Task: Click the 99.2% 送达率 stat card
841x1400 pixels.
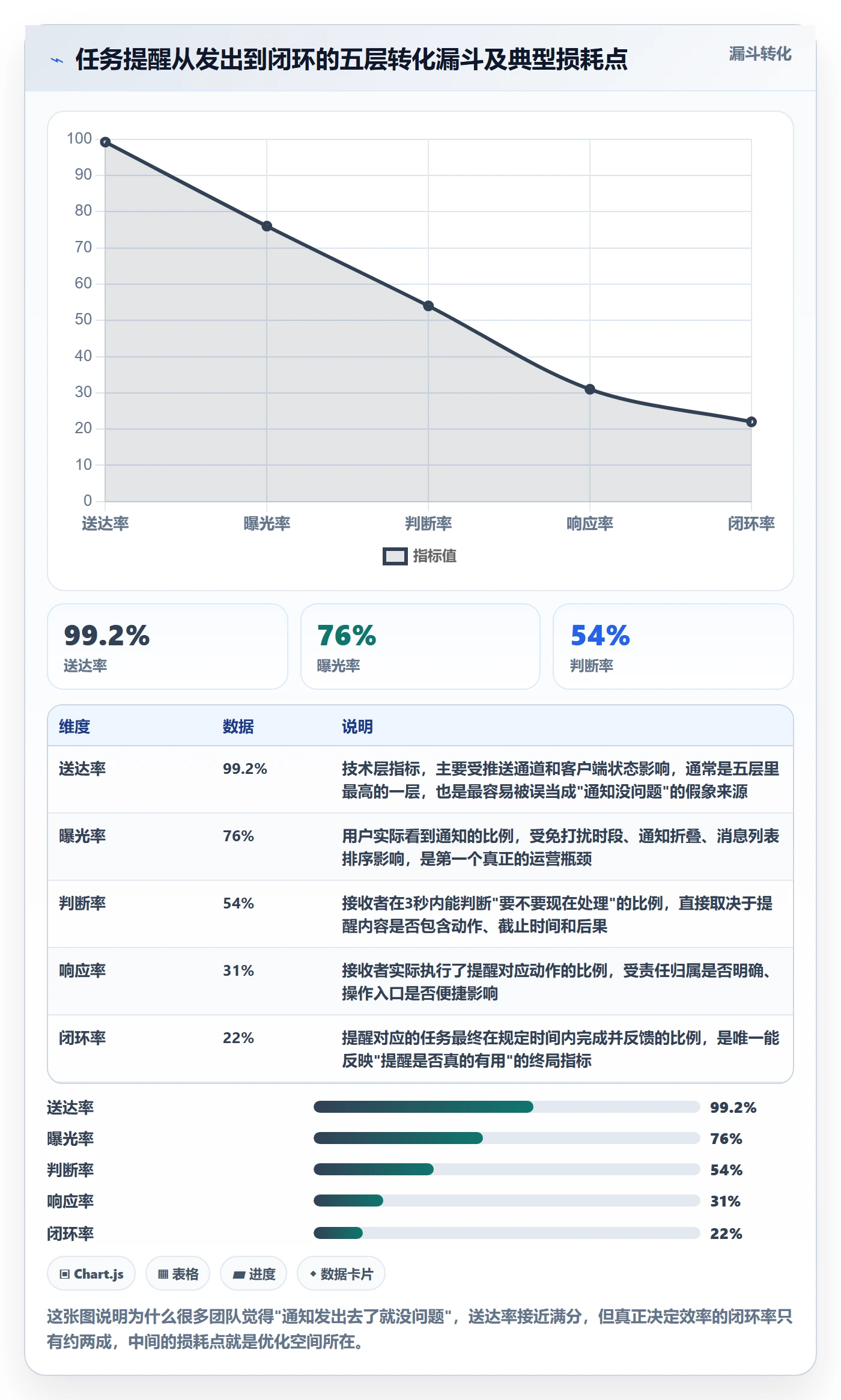Action: 168,647
